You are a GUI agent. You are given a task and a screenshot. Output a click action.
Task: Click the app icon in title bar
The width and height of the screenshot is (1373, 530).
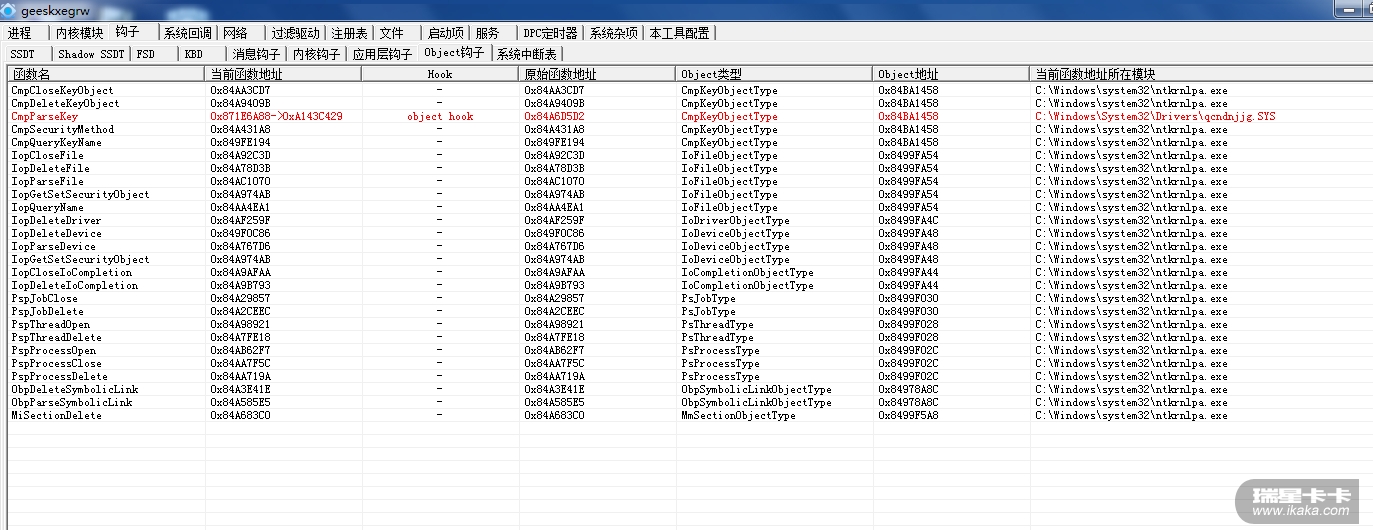pyautogui.click(x=9, y=11)
